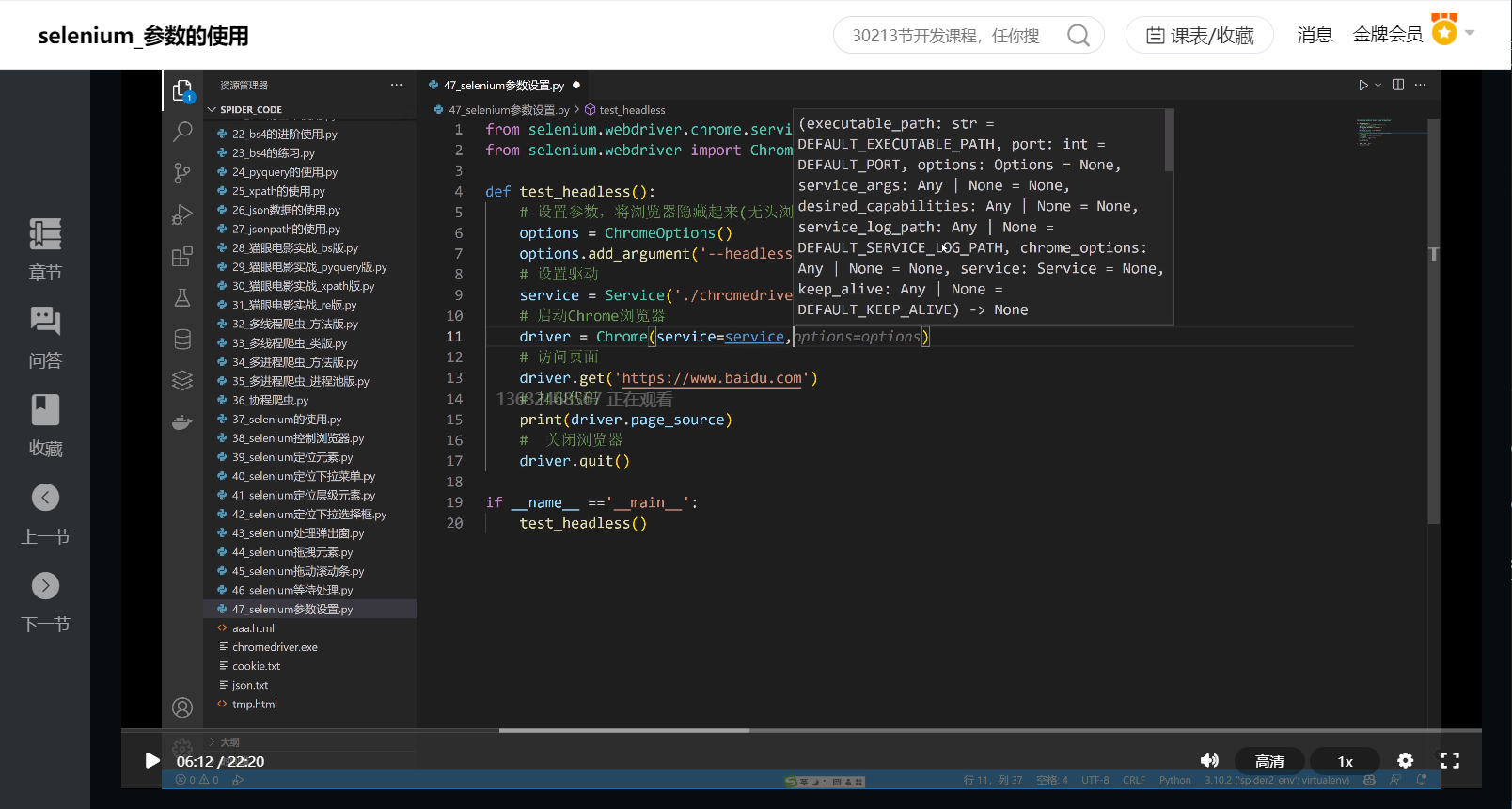Click CRLF line ending in status bar
The image size is (1512, 809).
click(x=1133, y=780)
